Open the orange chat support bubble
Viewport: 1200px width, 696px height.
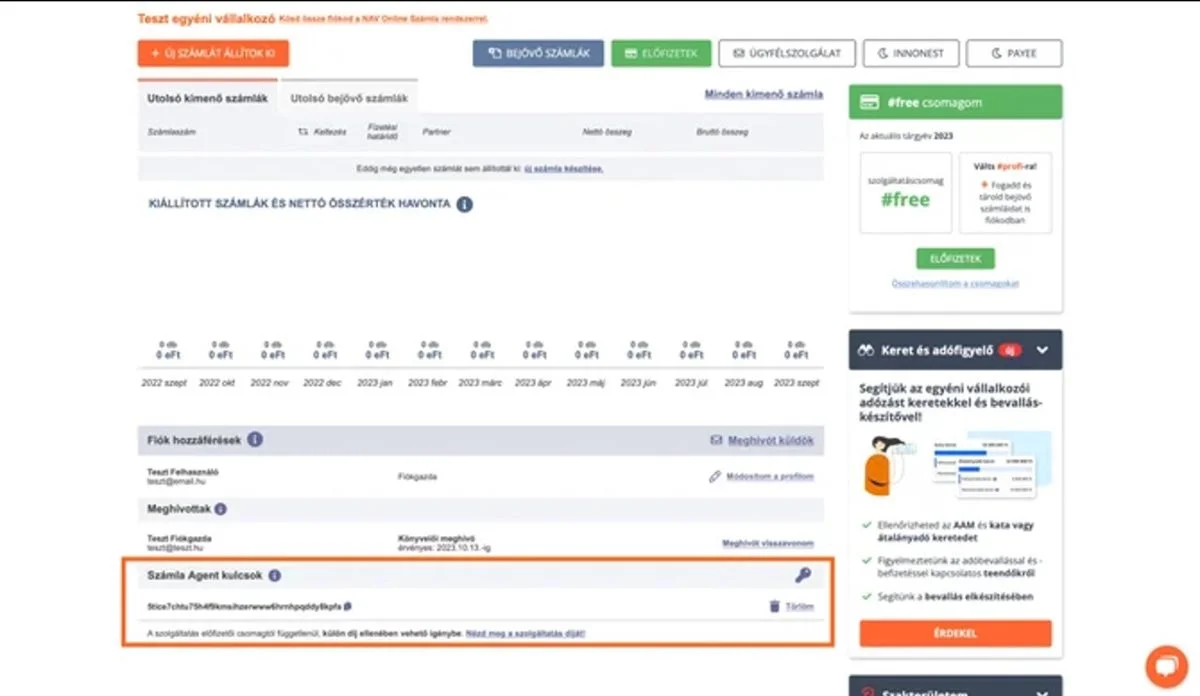pos(1166,666)
